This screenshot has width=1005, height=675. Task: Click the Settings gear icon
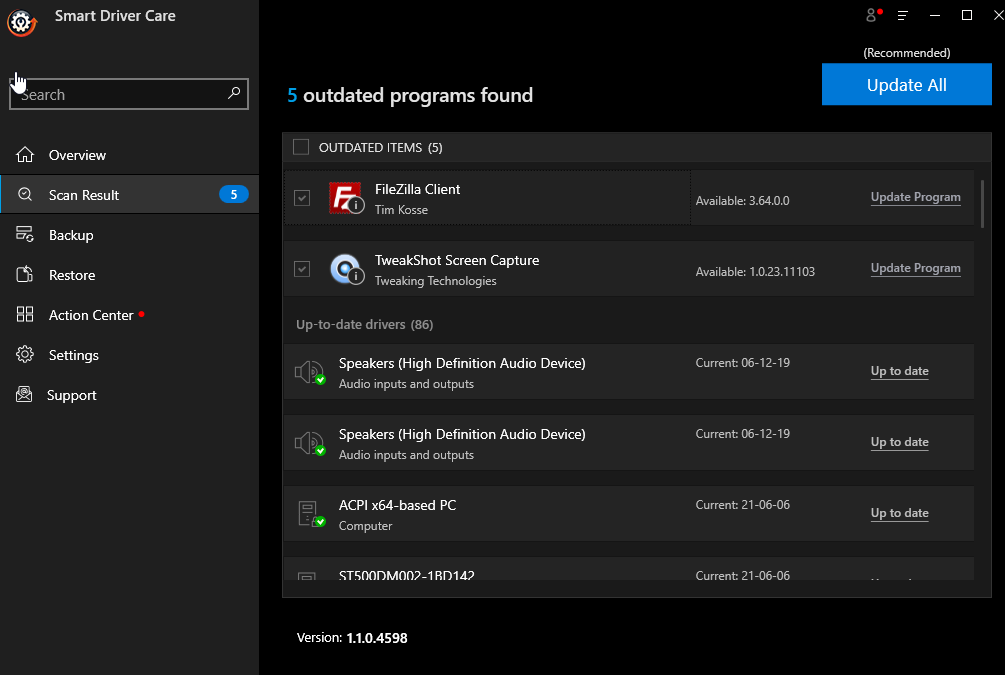click(25, 354)
